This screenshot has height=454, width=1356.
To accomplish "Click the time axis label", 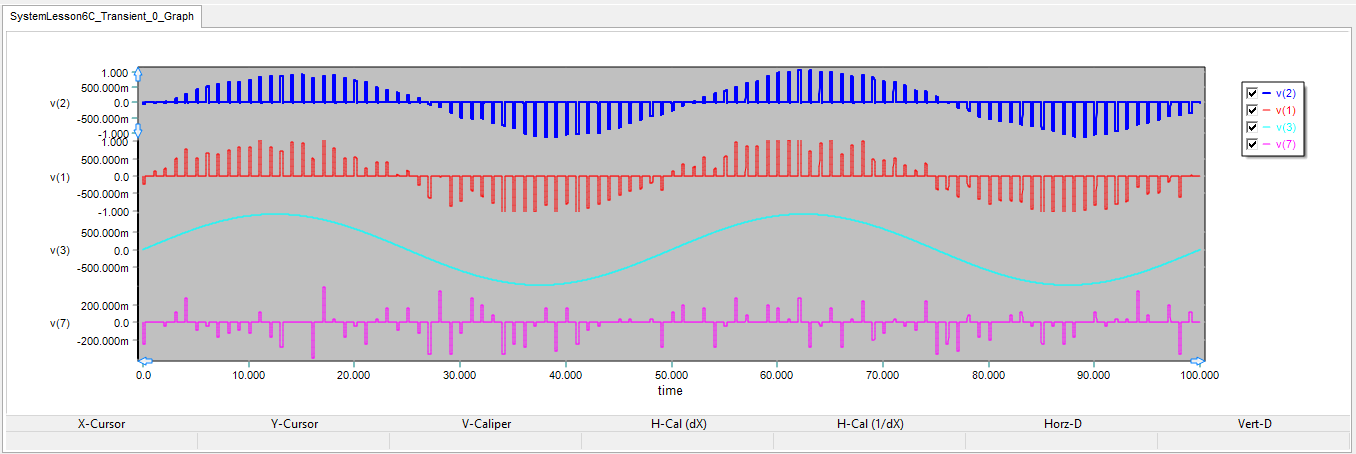I will (x=670, y=391).
